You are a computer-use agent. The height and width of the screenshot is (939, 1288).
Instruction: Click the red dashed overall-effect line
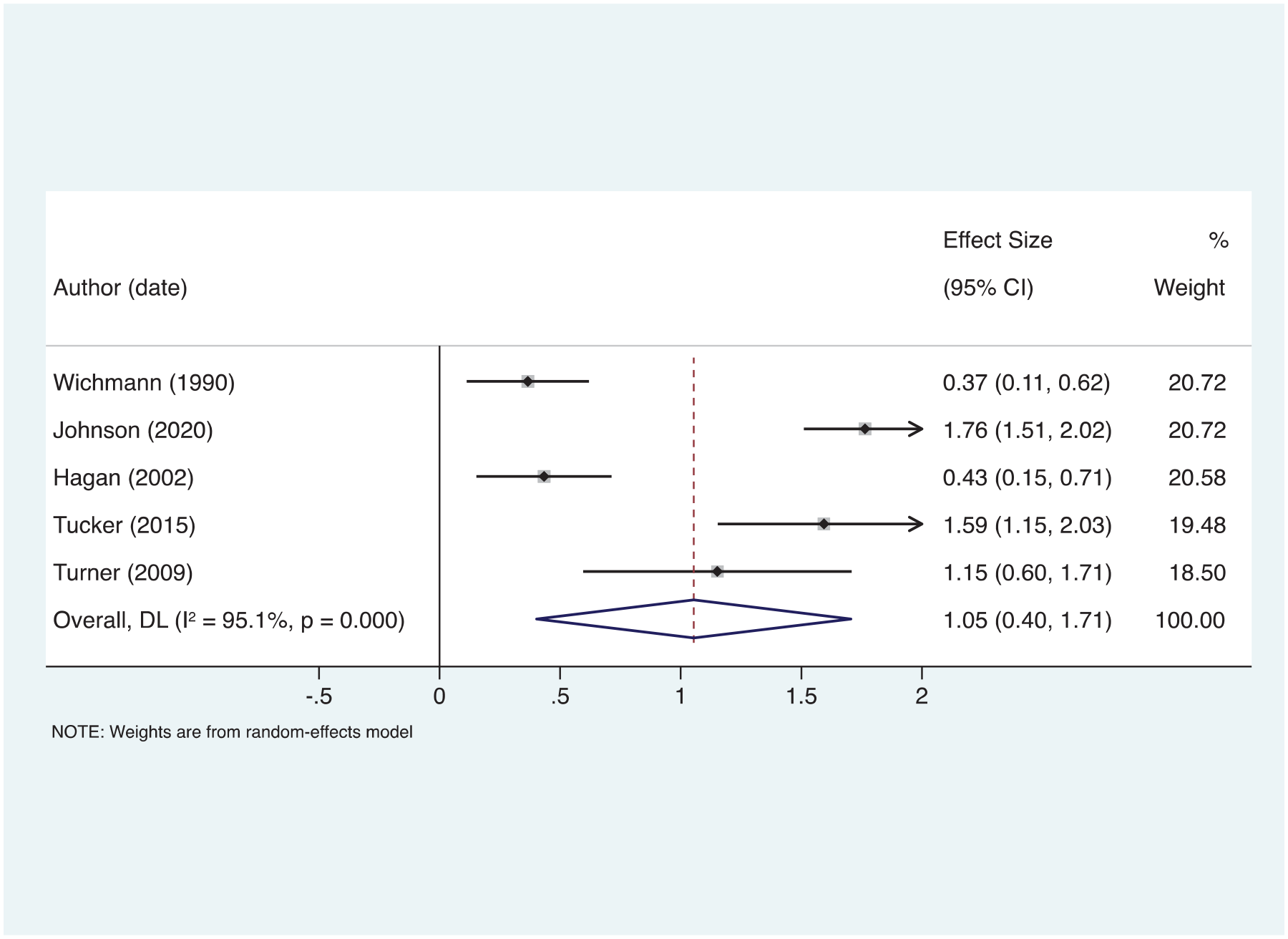[693, 499]
